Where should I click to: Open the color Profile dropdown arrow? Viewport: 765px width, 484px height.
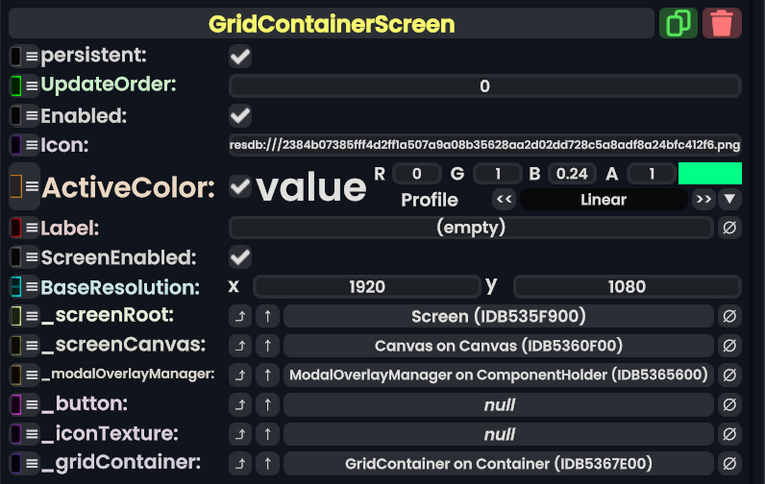[x=729, y=199]
